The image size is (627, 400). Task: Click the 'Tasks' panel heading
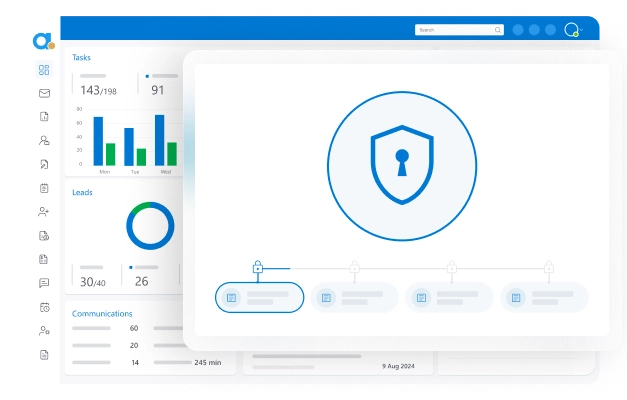[x=81, y=58]
